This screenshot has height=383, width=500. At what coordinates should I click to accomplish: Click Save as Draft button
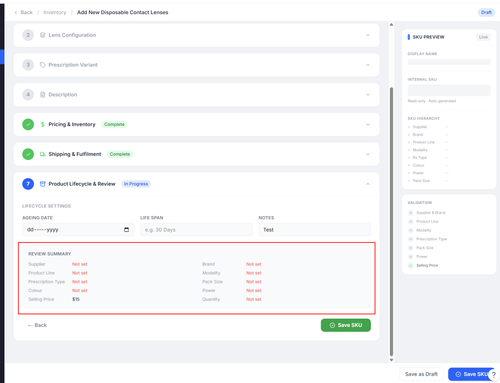pyautogui.click(x=421, y=374)
